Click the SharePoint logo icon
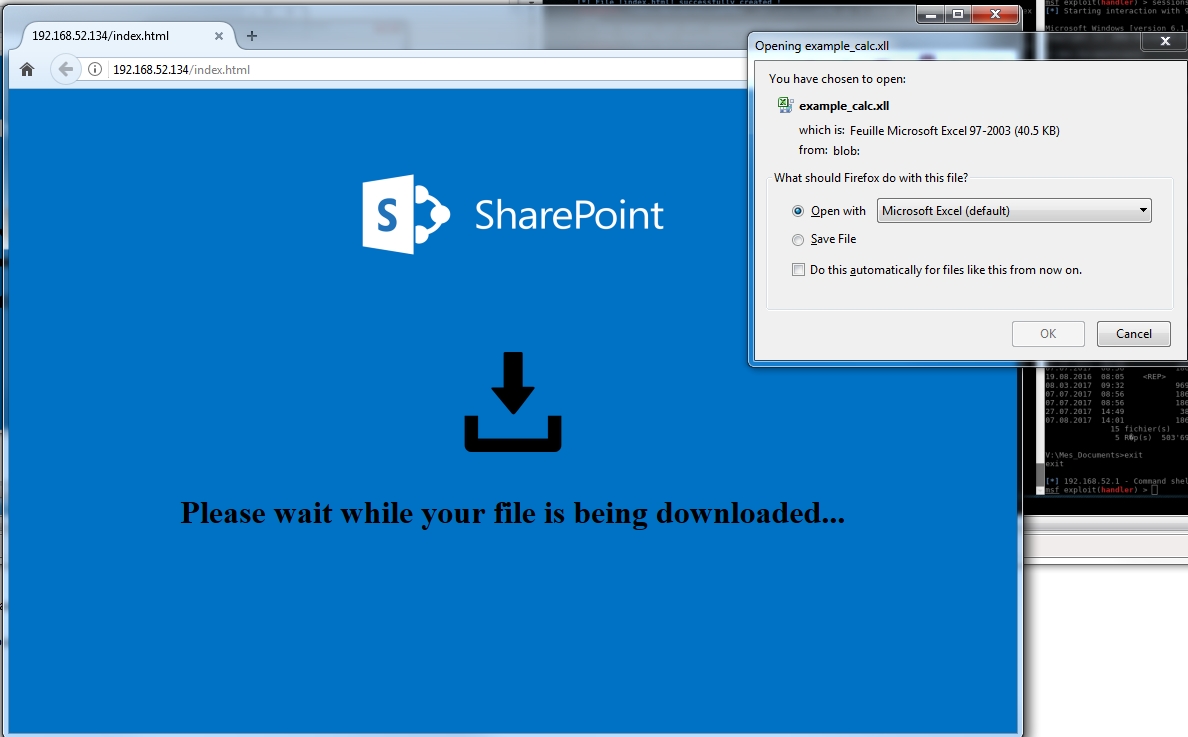 pyautogui.click(x=406, y=214)
